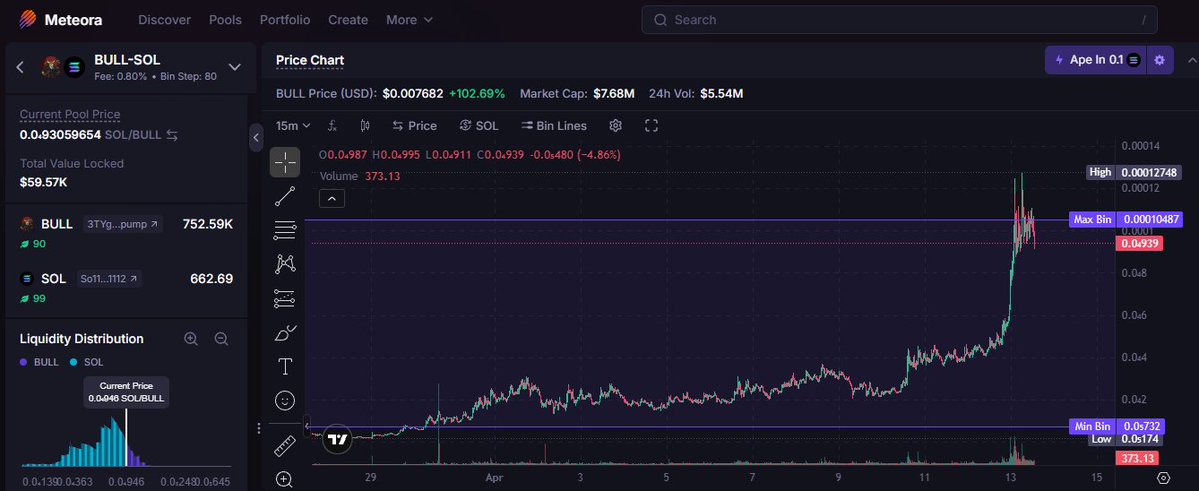Image resolution: width=1199 pixels, height=491 pixels.
Task: Collapse the Price Chart panel
Action: click(1192, 60)
